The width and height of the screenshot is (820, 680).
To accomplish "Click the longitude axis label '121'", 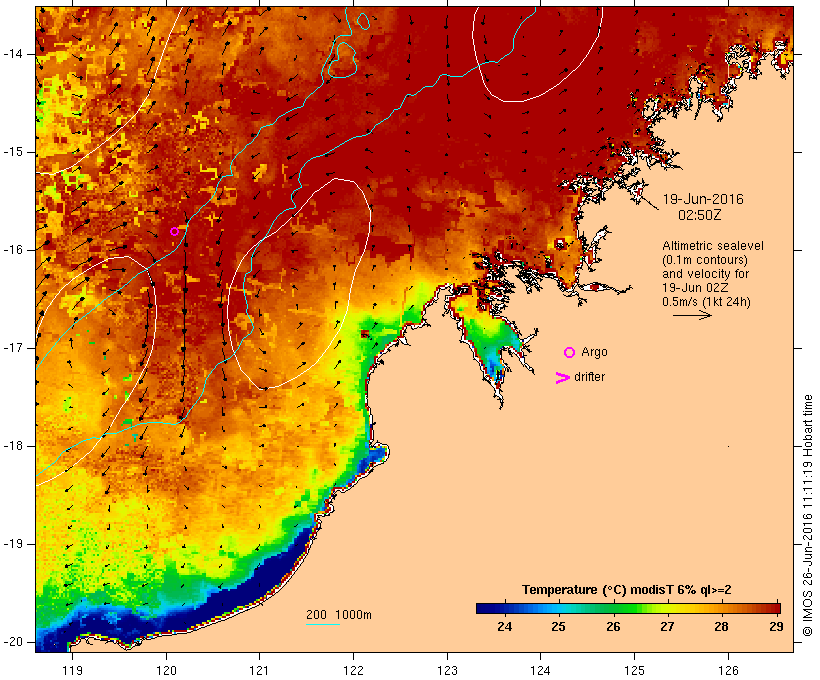I will 259,671.
